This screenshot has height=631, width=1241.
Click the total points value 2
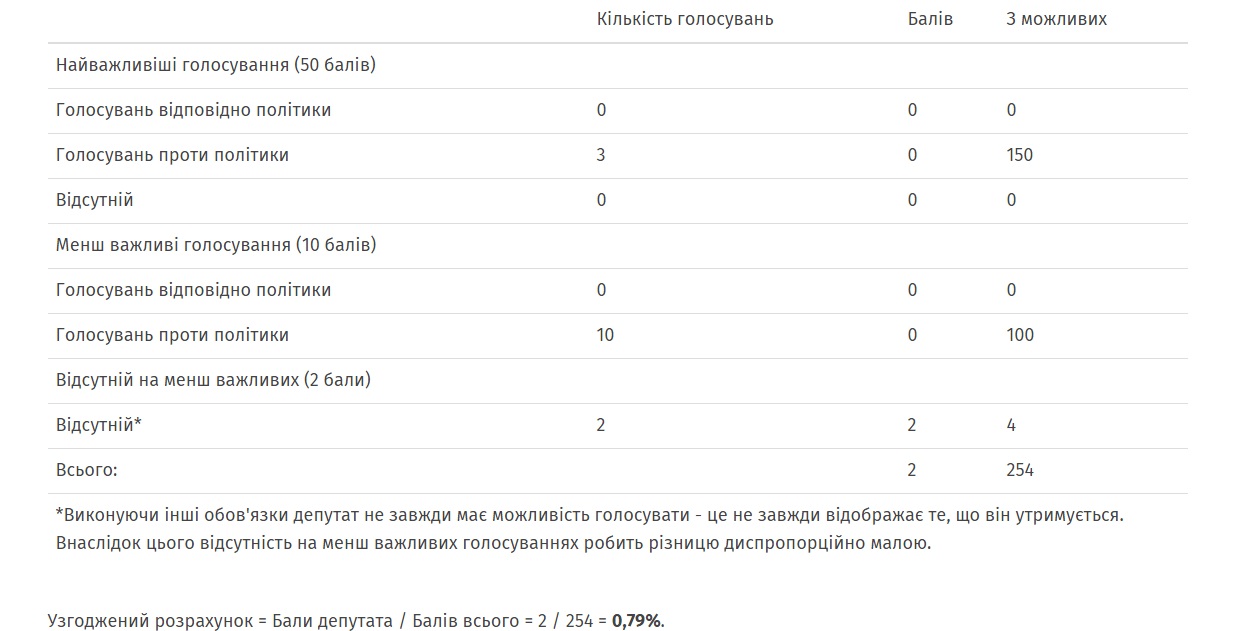point(912,470)
